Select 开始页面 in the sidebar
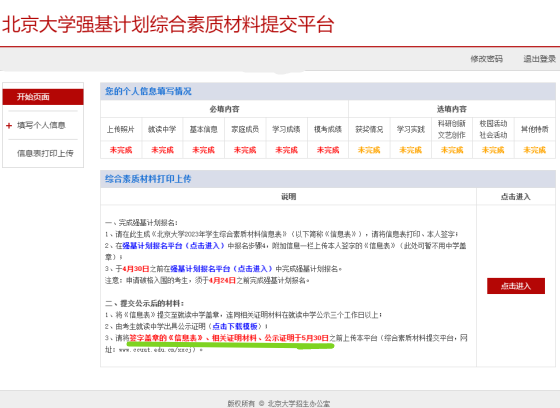Viewport: 560px width, 408px height. pos(43,97)
